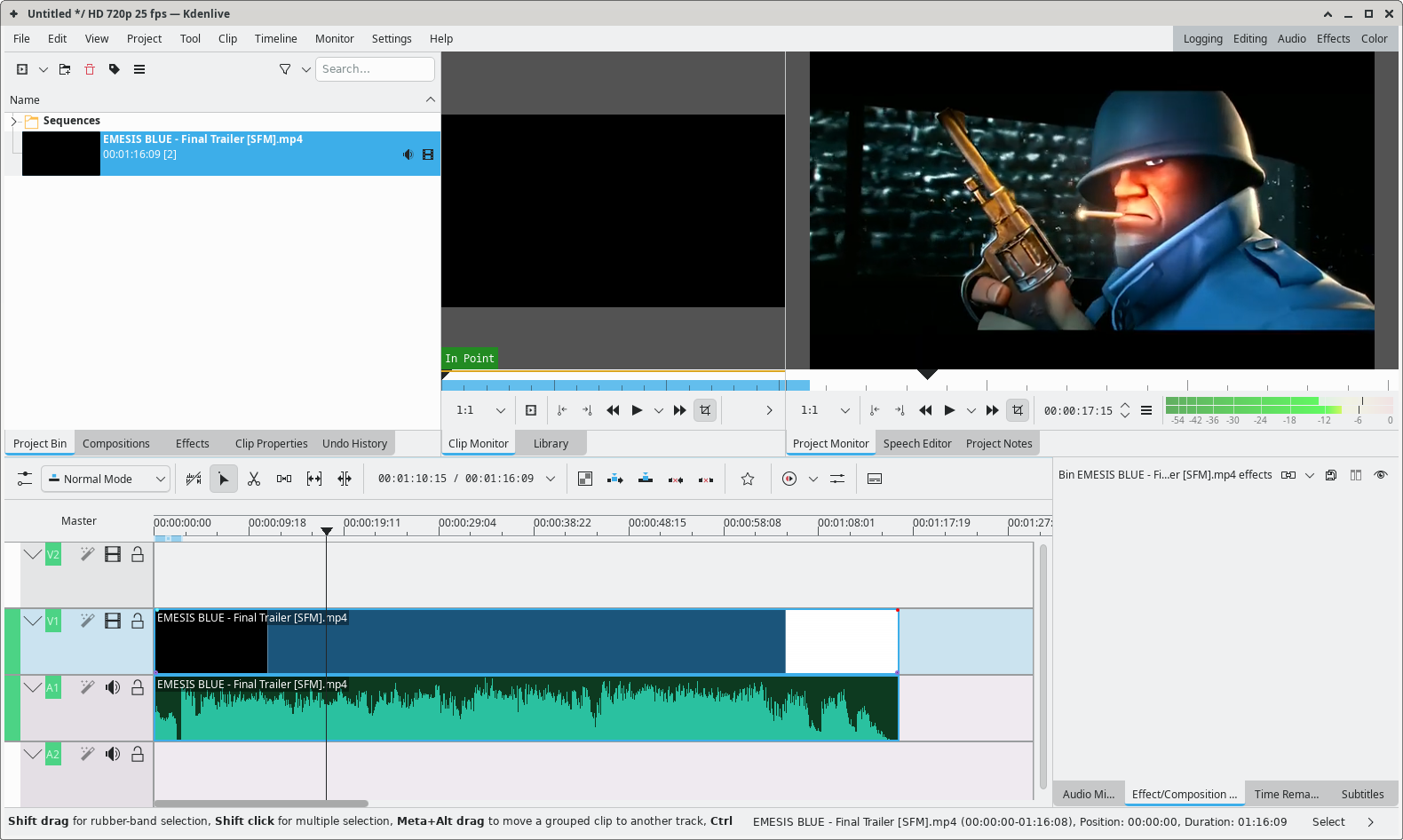The image size is (1403, 840).
Task: Open Subtitles panel tab
Action: 1362,795
